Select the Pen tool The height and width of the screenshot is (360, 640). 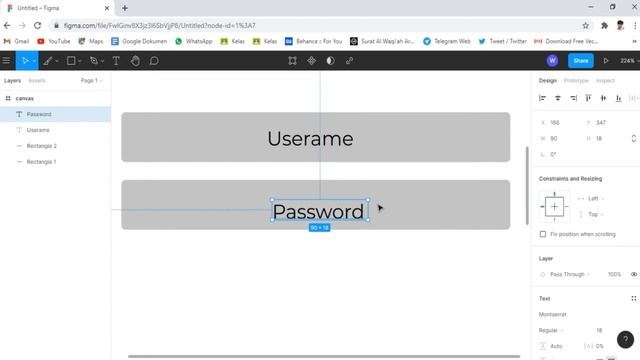[94, 61]
